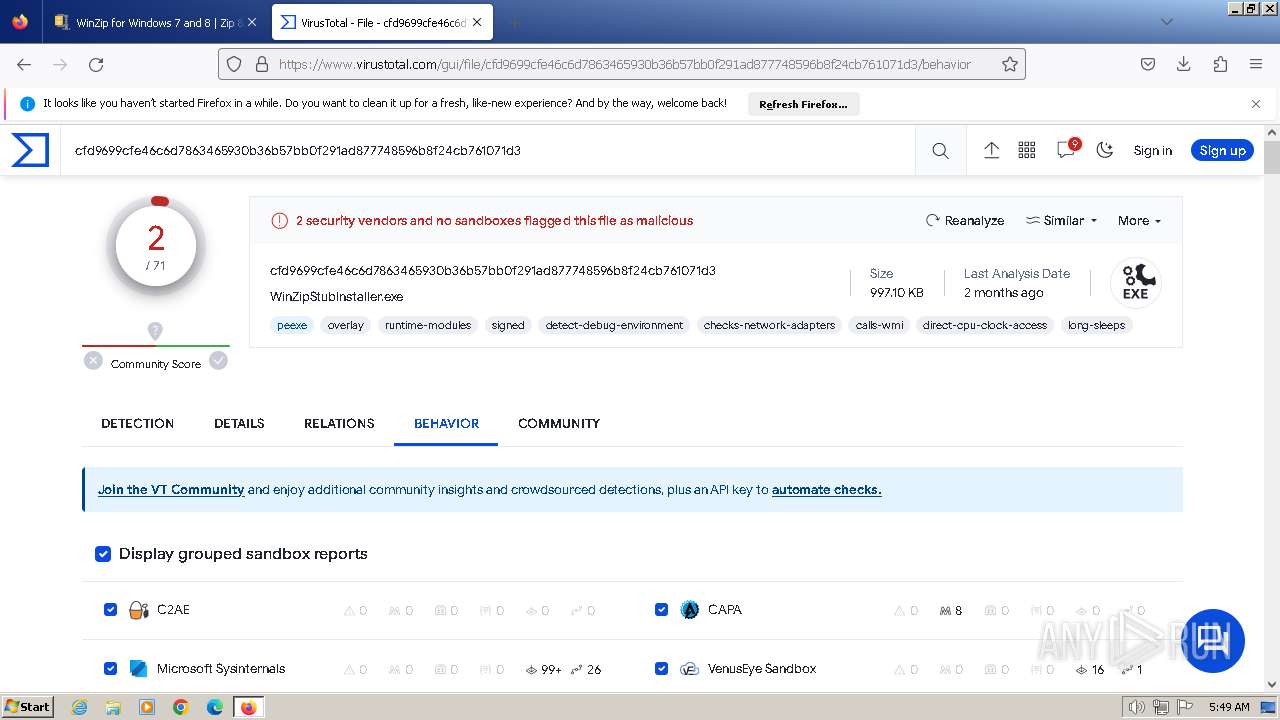The width and height of the screenshot is (1280, 720).
Task: Open the notifications comment icon
Action: (1066, 149)
